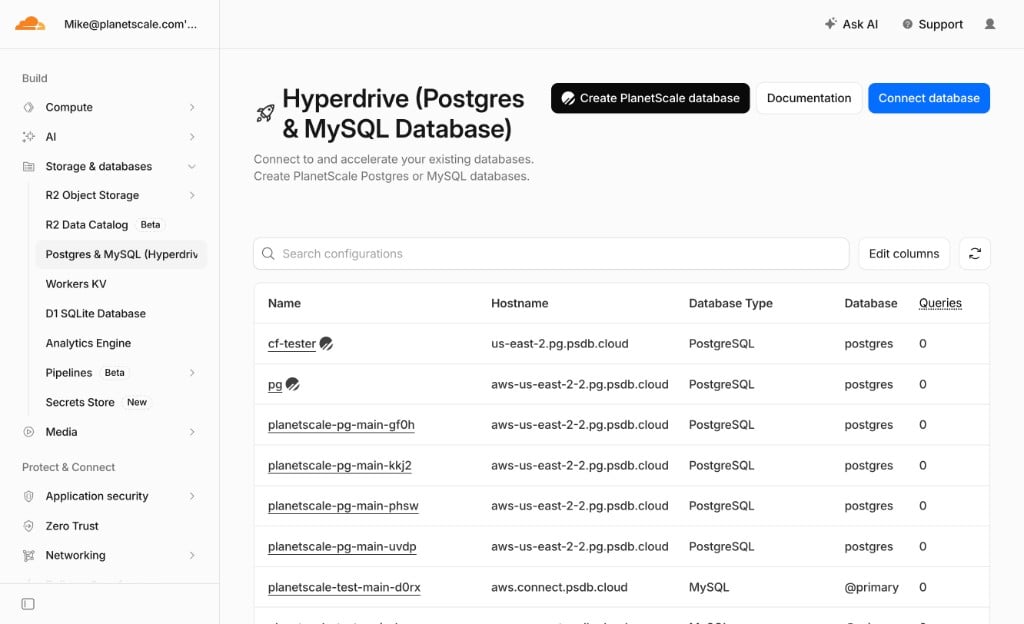Click Create PlanetScale database button
This screenshot has width=1024, height=624.
[x=650, y=98]
